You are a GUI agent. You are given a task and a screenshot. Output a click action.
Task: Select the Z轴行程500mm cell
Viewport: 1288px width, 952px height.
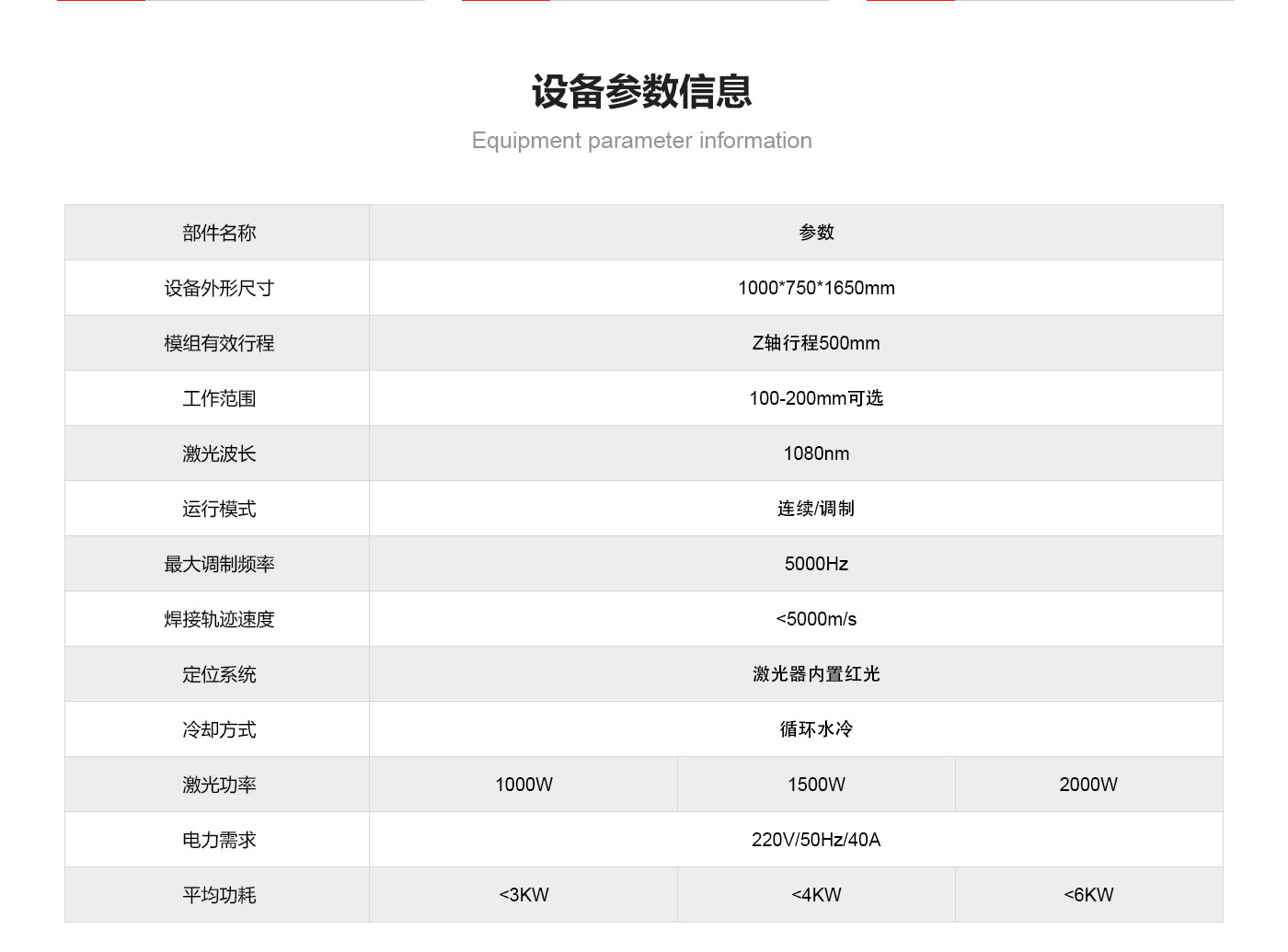click(816, 343)
